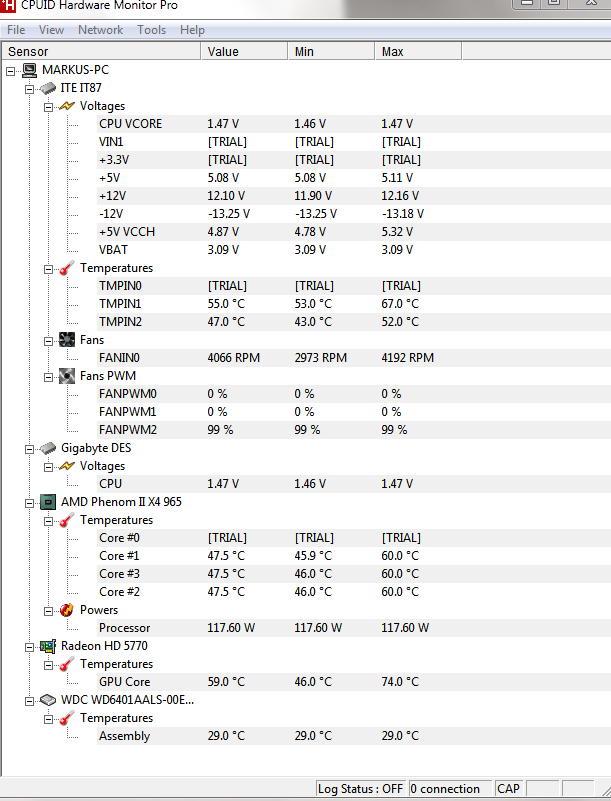Image resolution: width=611 pixels, height=801 pixels.
Task: Select the -12V voltage row
Action: [x=354, y=214]
